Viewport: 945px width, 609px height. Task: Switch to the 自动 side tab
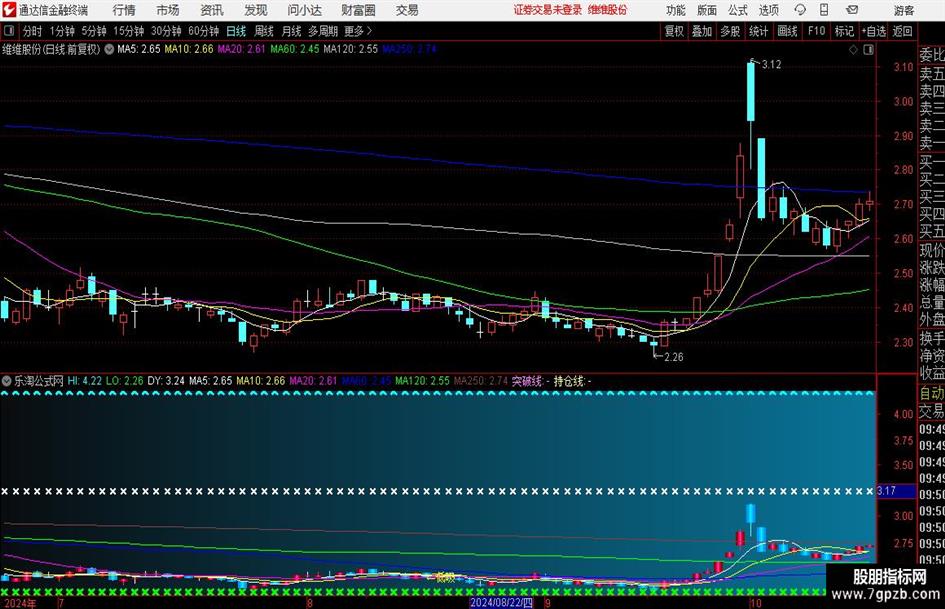[932, 394]
